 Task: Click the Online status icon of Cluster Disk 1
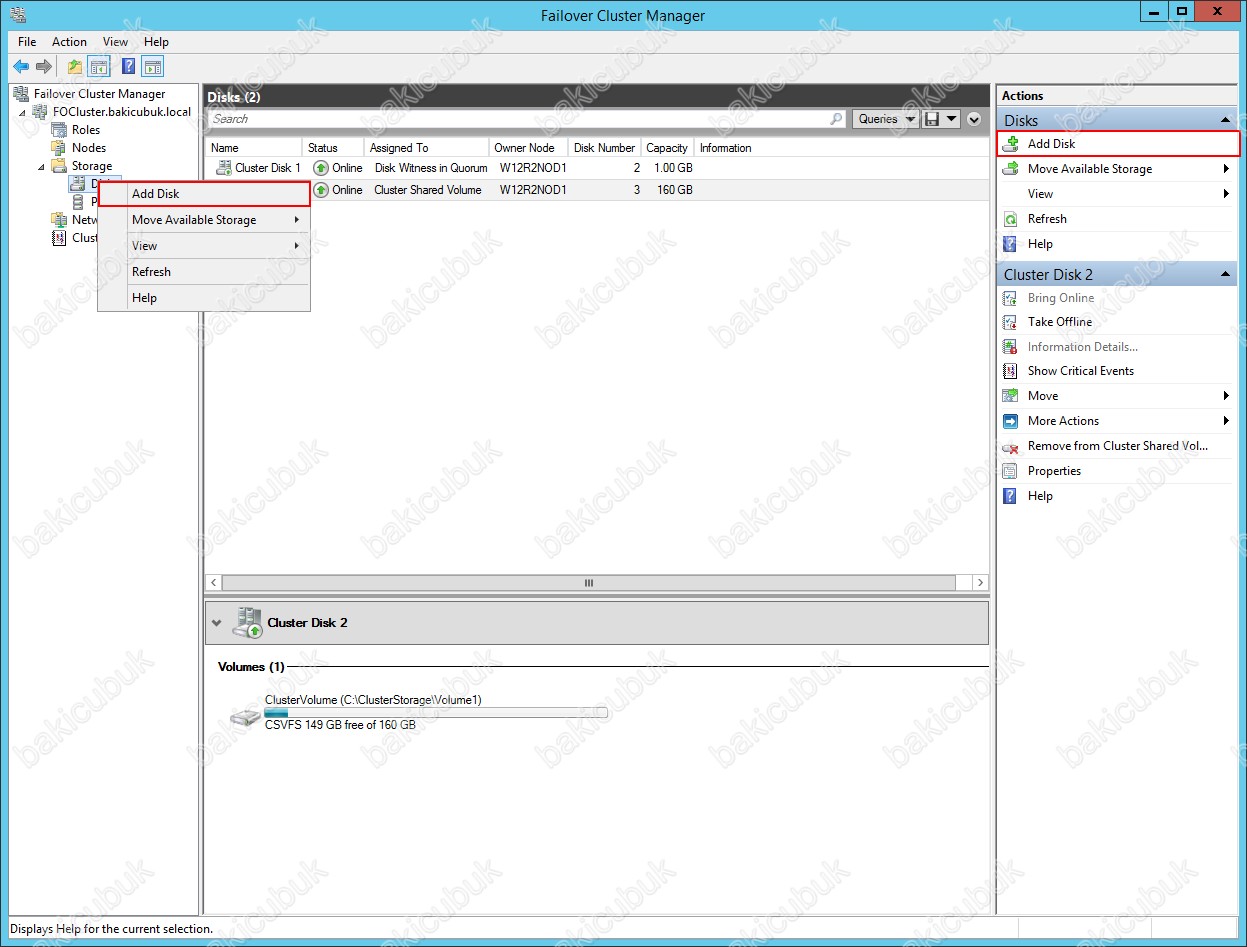[321, 168]
